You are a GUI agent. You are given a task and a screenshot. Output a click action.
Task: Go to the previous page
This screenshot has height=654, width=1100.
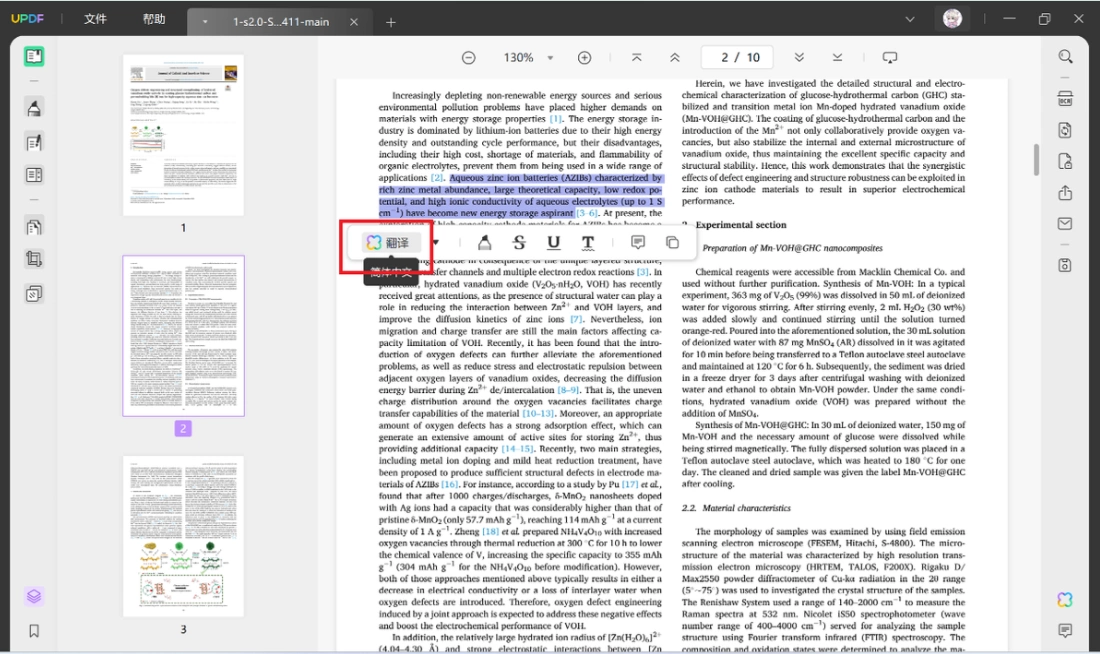pyautogui.click(x=675, y=58)
